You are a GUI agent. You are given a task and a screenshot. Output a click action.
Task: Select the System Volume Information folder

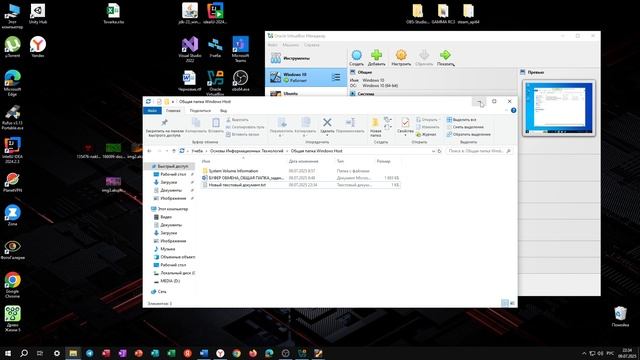coord(233,171)
